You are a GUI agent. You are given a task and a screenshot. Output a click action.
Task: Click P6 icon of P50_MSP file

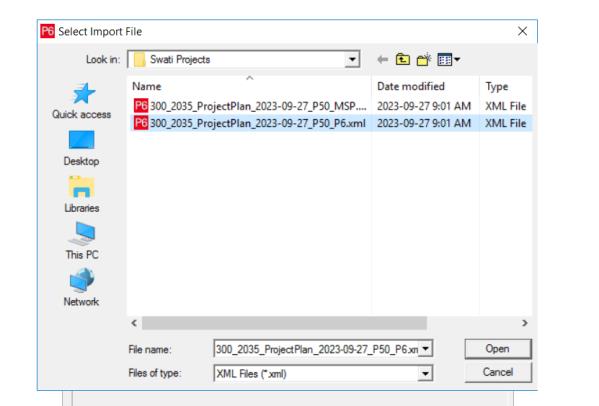pos(141,106)
